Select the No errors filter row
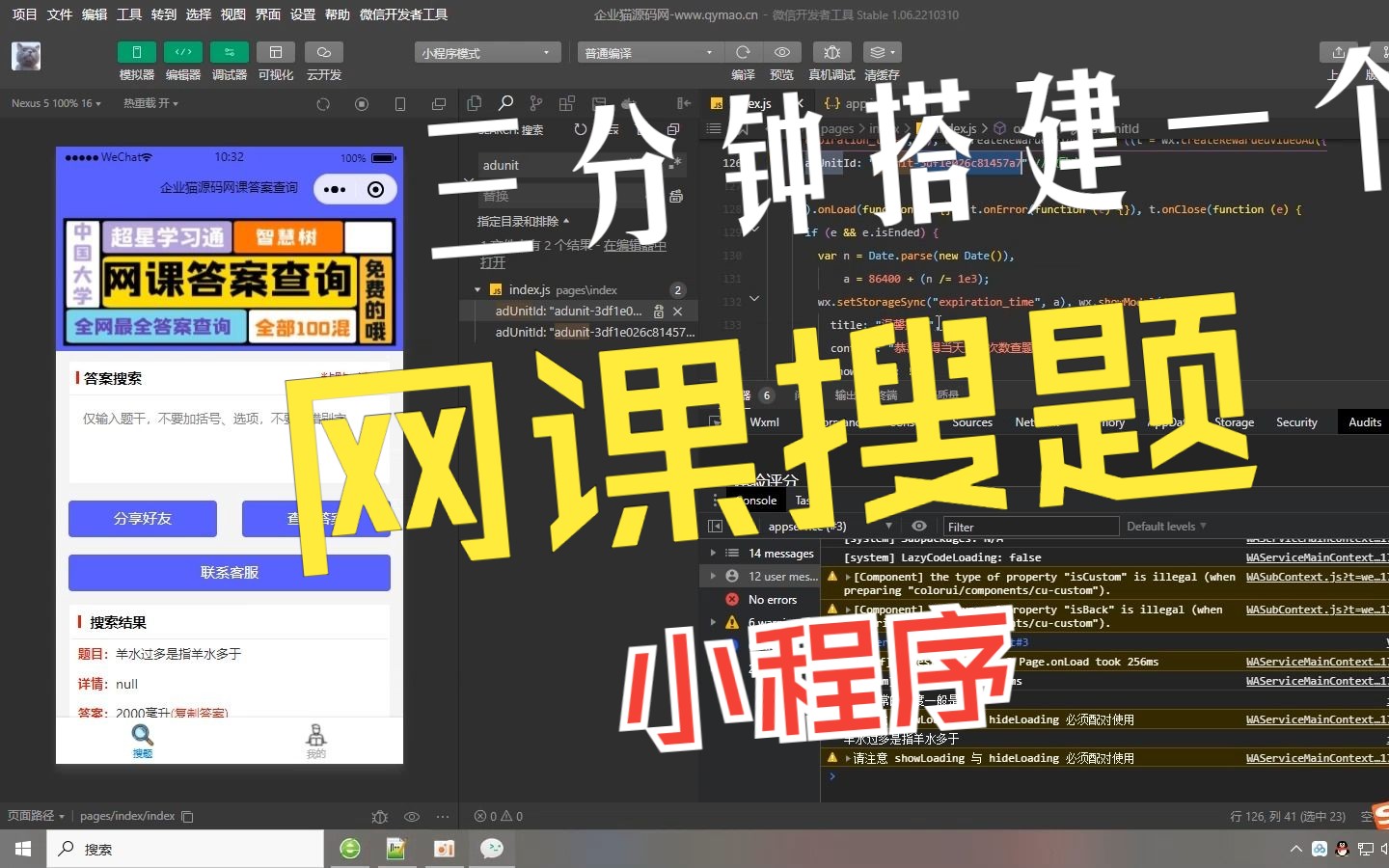1389x868 pixels. [x=762, y=600]
